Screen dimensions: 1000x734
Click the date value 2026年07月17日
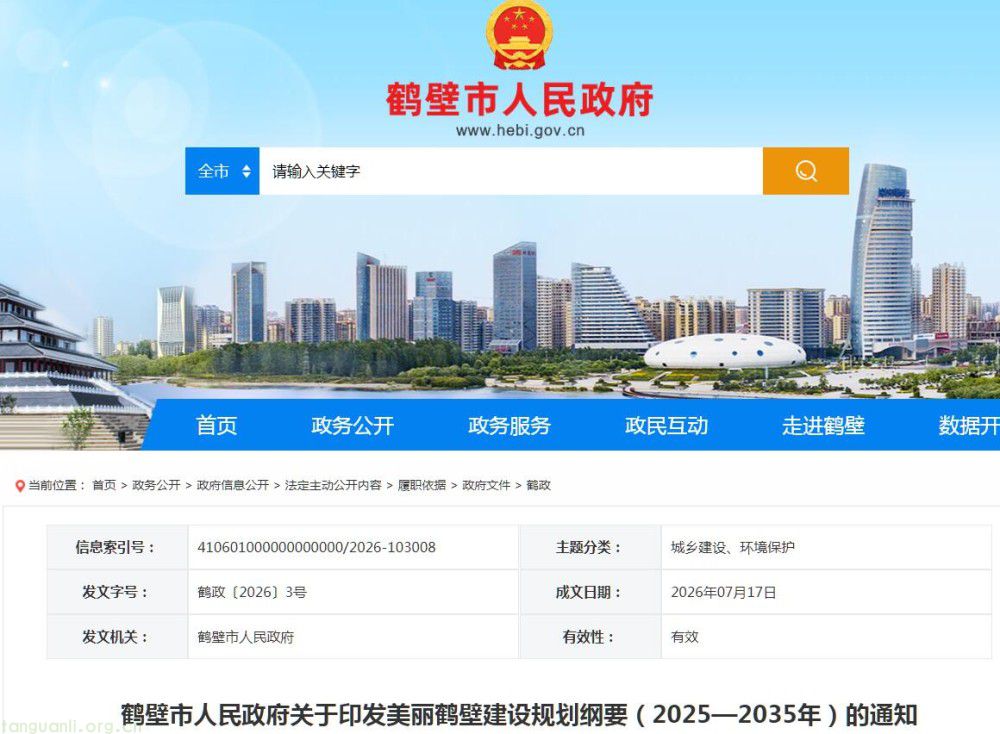click(723, 592)
